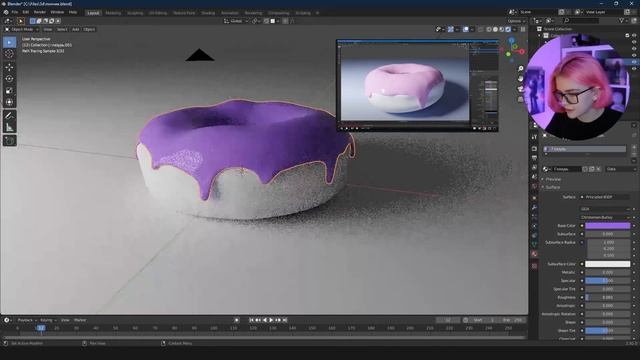Click the Surface shader Principled BSDF button
This screenshot has height=360, width=640.
pyautogui.click(x=605, y=197)
